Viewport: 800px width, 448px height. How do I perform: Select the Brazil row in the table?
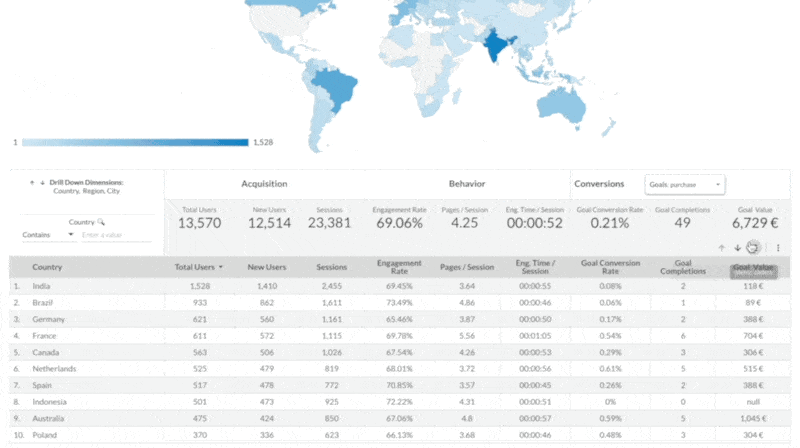400,303
